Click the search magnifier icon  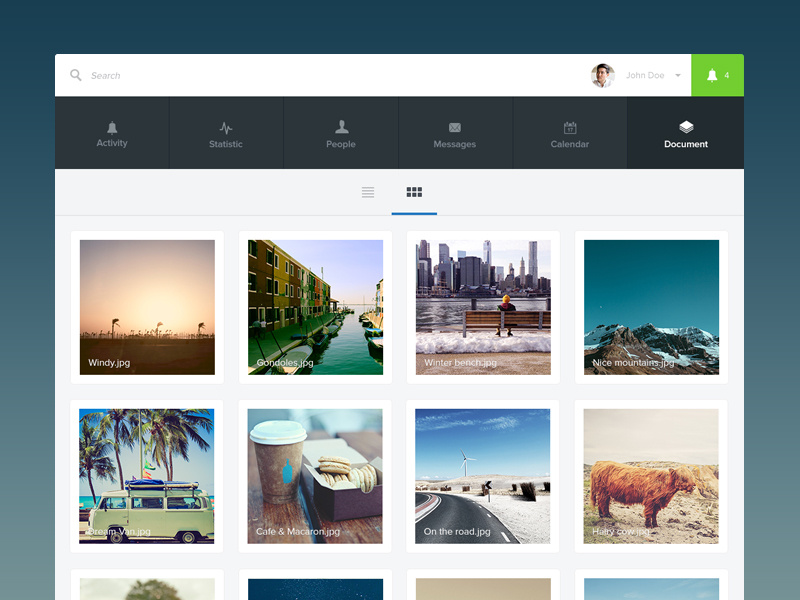coord(76,75)
